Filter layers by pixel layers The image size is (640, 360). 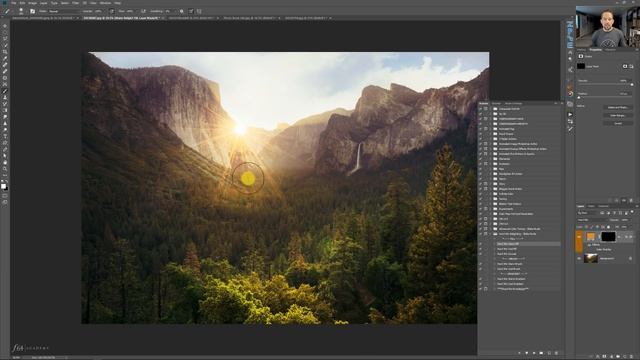coord(602,213)
